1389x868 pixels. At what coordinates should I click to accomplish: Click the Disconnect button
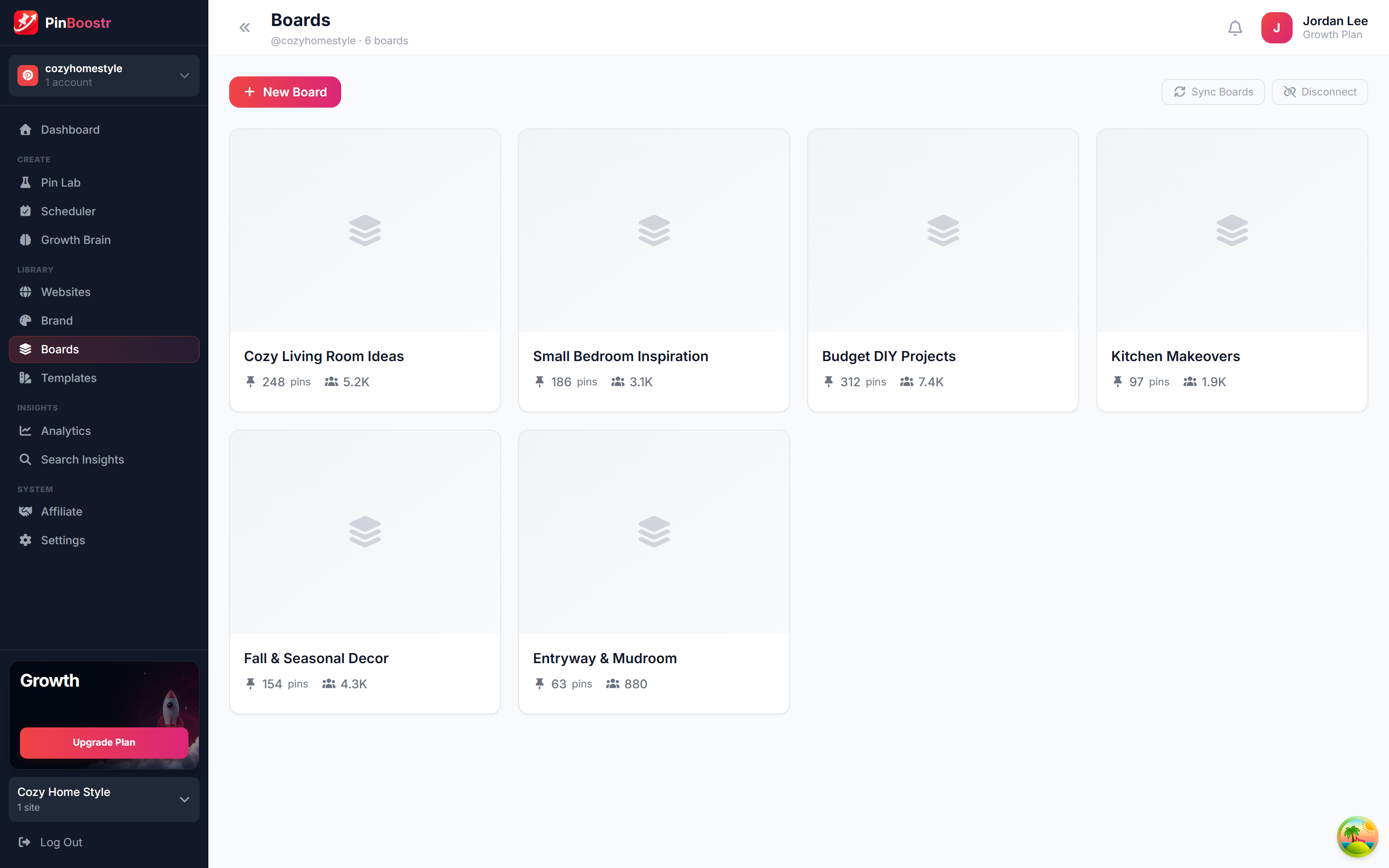(x=1320, y=92)
